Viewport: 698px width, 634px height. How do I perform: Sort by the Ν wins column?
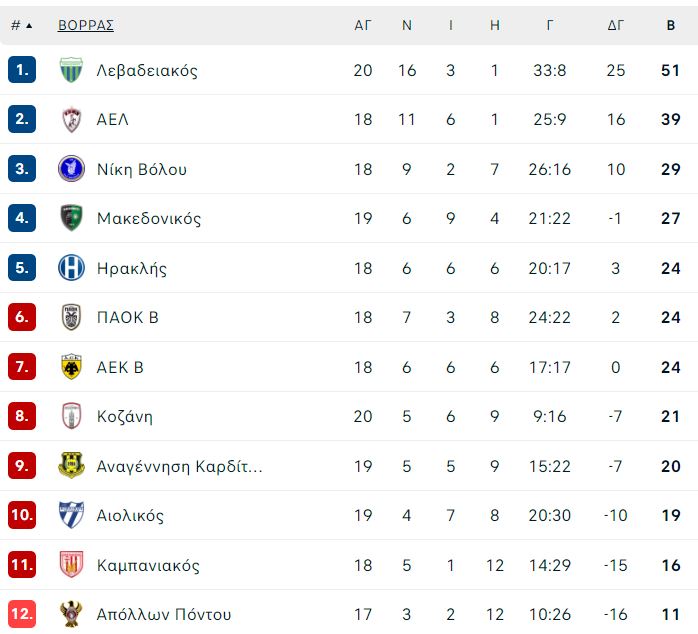pos(406,25)
